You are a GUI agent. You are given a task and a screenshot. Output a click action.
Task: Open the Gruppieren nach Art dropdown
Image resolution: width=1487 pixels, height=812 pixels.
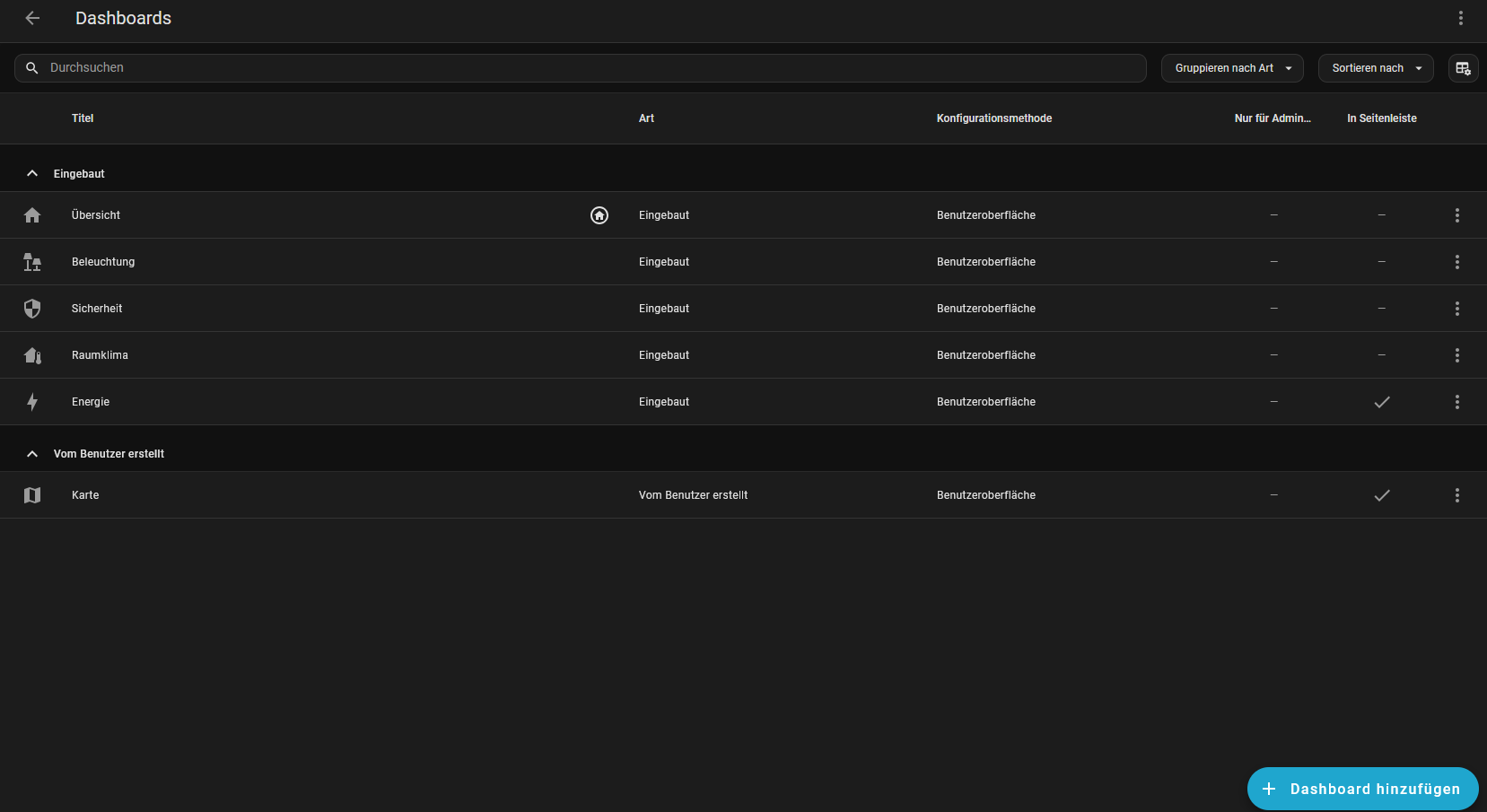1231,68
